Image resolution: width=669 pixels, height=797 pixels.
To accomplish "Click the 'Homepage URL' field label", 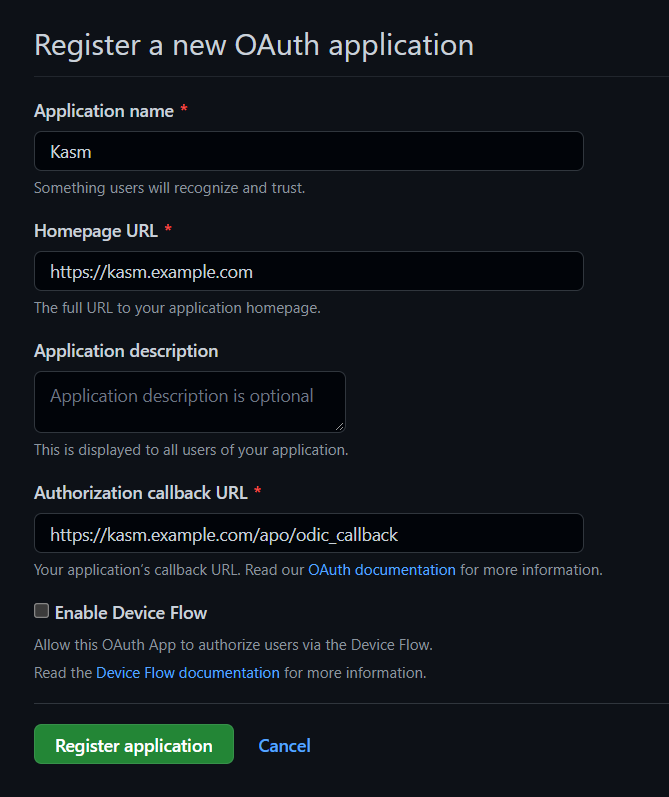I will pos(96,231).
